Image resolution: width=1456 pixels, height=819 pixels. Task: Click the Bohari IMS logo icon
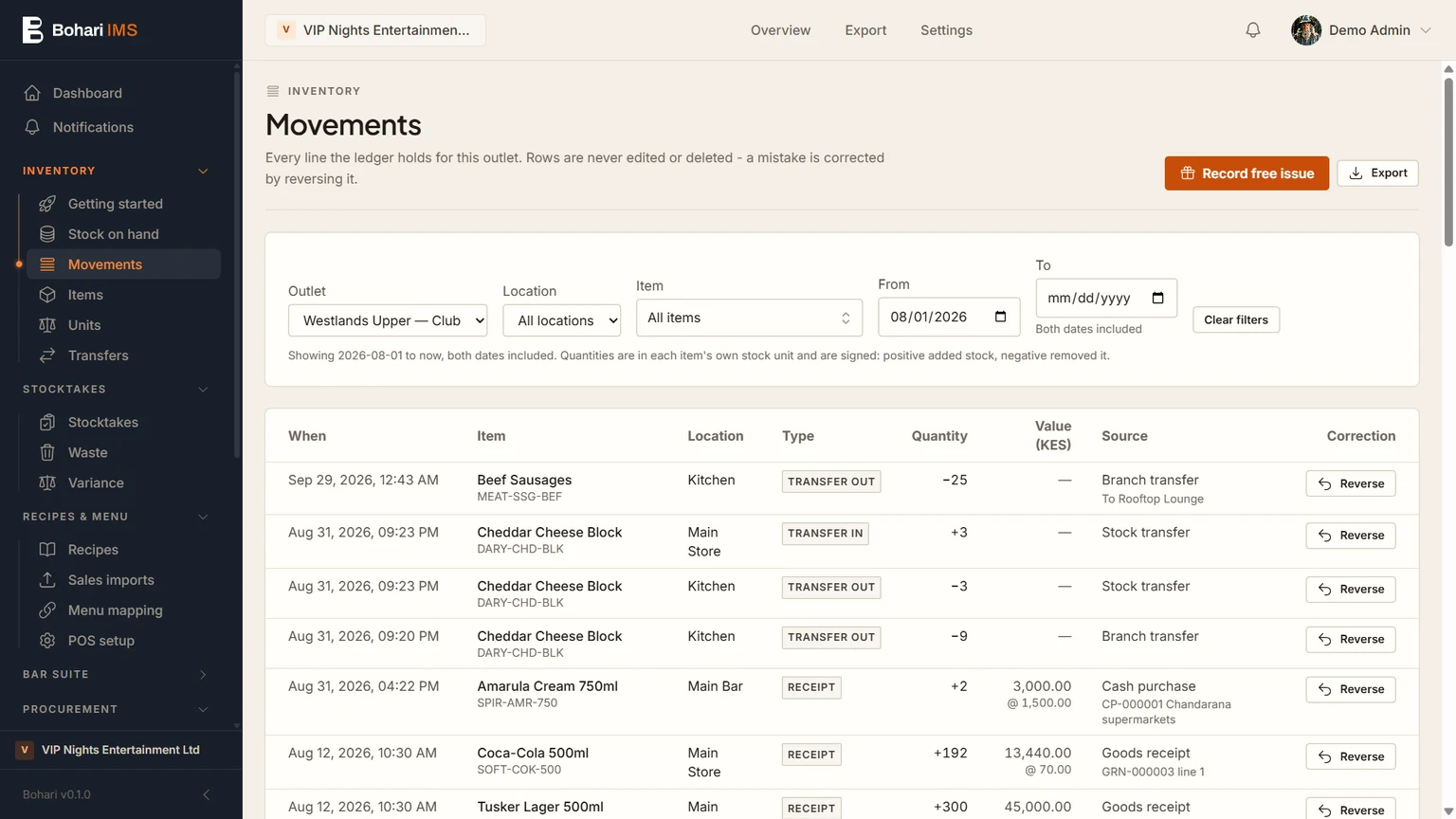(x=33, y=30)
